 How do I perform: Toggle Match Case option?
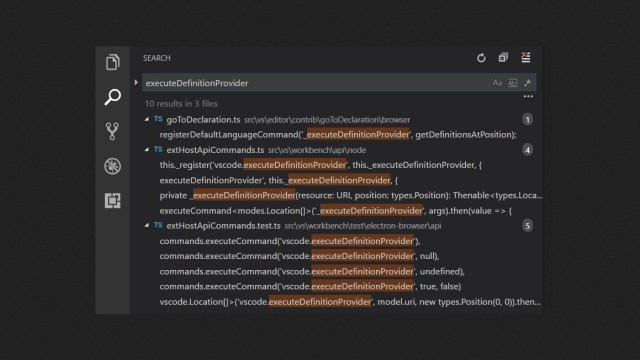(x=497, y=83)
